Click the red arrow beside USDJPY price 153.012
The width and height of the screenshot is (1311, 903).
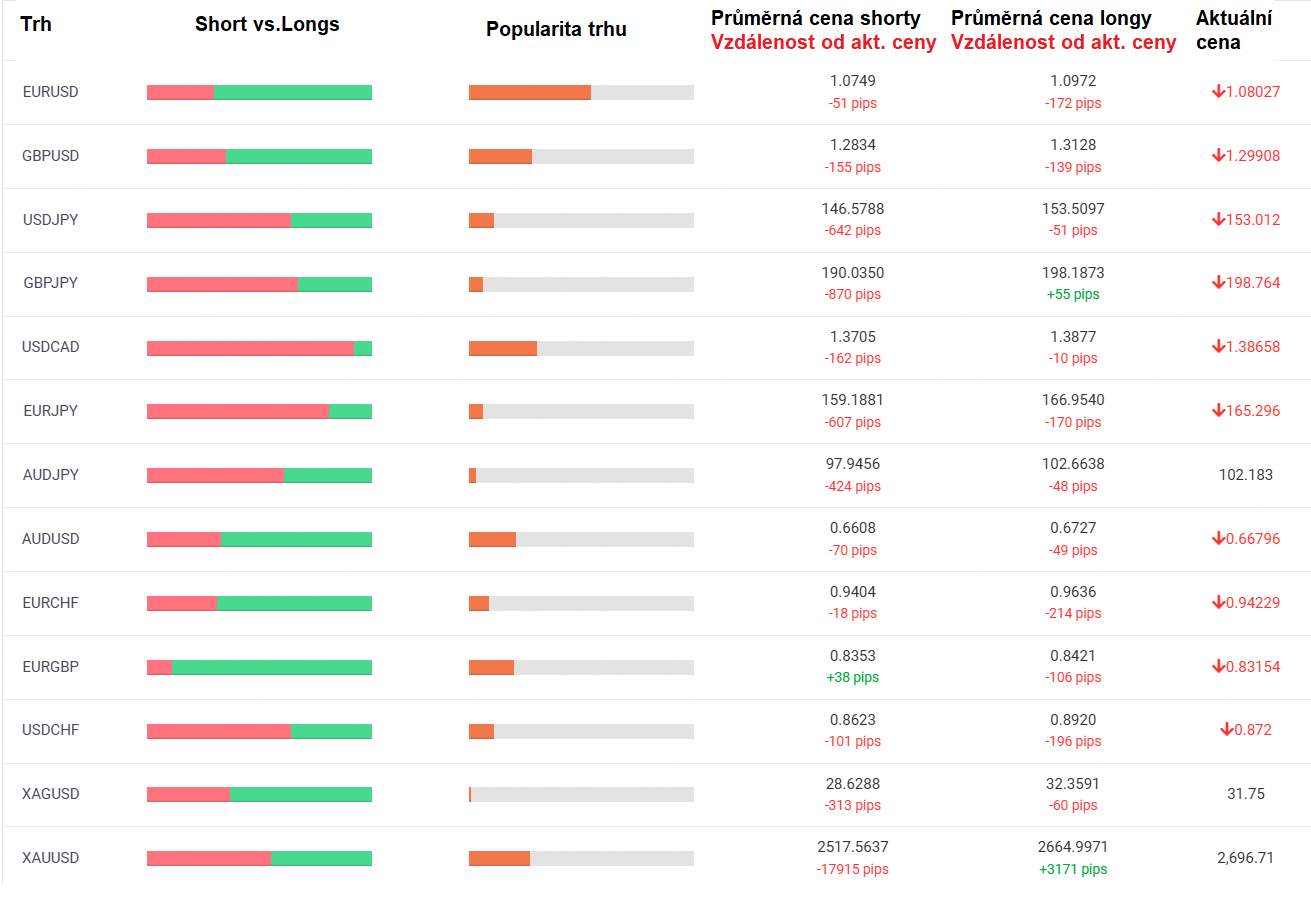pyautogui.click(x=1218, y=220)
